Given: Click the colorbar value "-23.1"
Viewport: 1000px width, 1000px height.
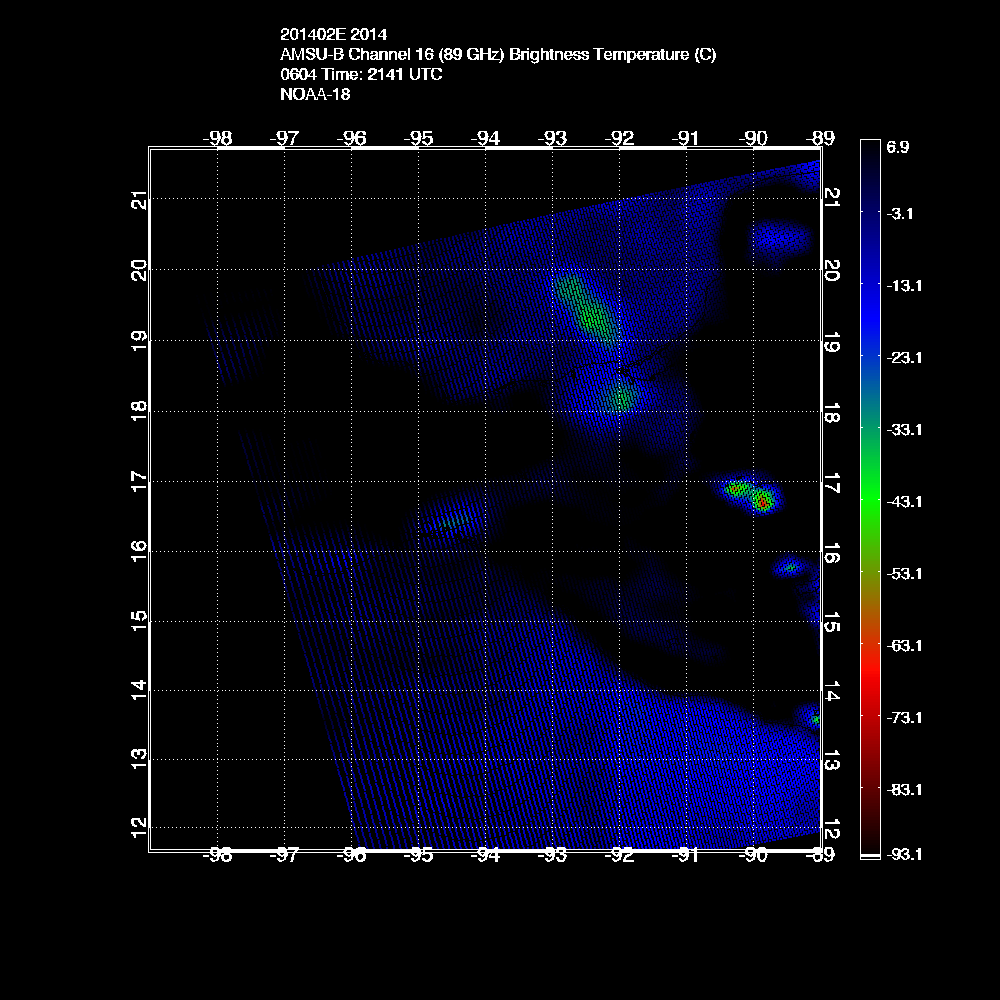Looking at the screenshot, I should pyautogui.click(x=904, y=358).
